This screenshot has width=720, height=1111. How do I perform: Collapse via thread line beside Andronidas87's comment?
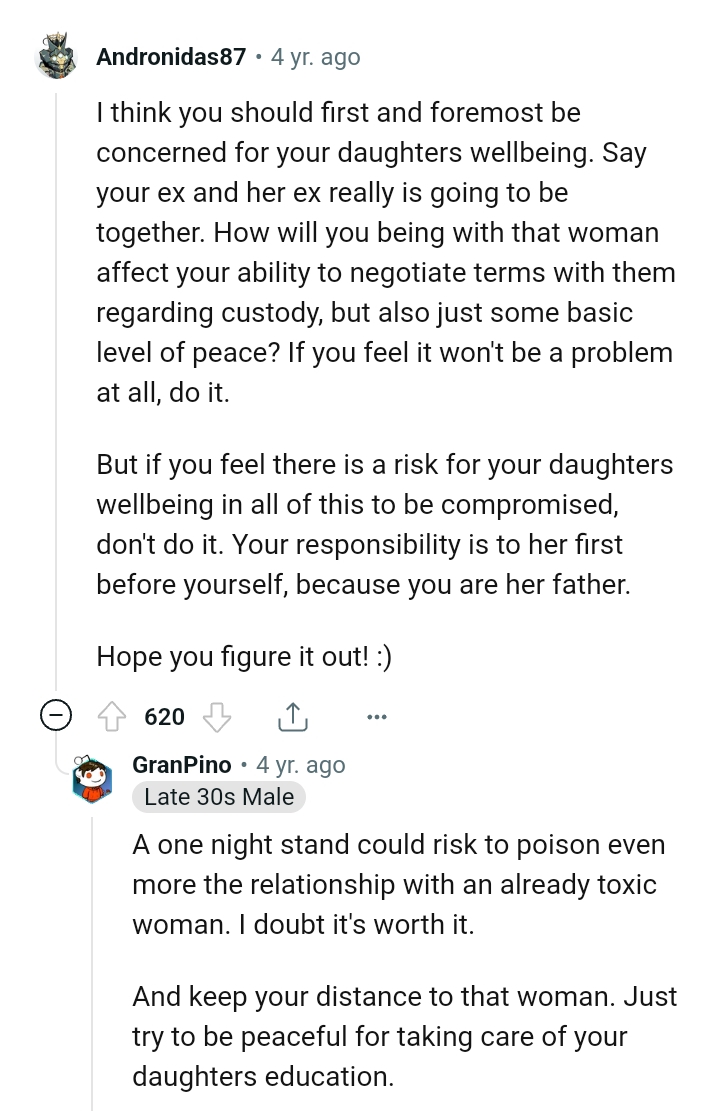tap(56, 400)
